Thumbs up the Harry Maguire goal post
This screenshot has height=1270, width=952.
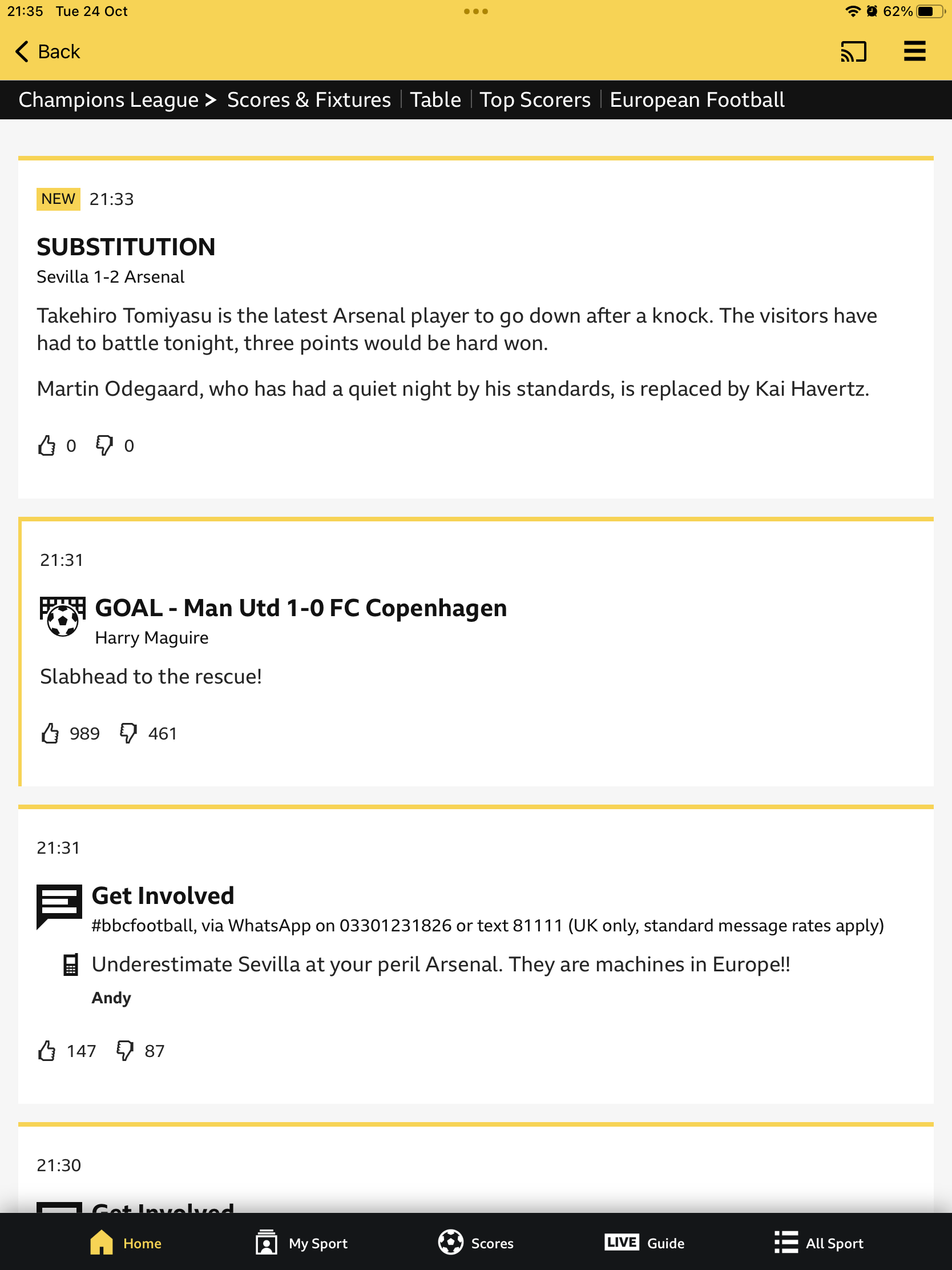[50, 733]
